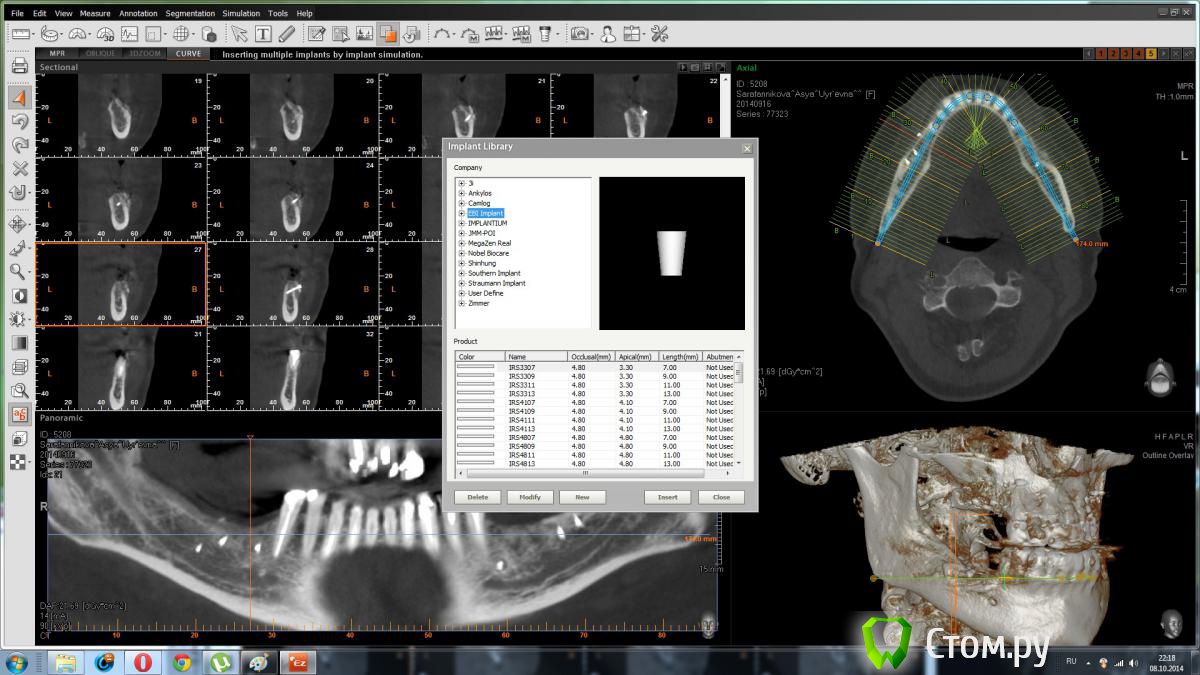The width and height of the screenshot is (1200, 675).
Task: Click the printer icon in left sidebar
Action: [18, 66]
